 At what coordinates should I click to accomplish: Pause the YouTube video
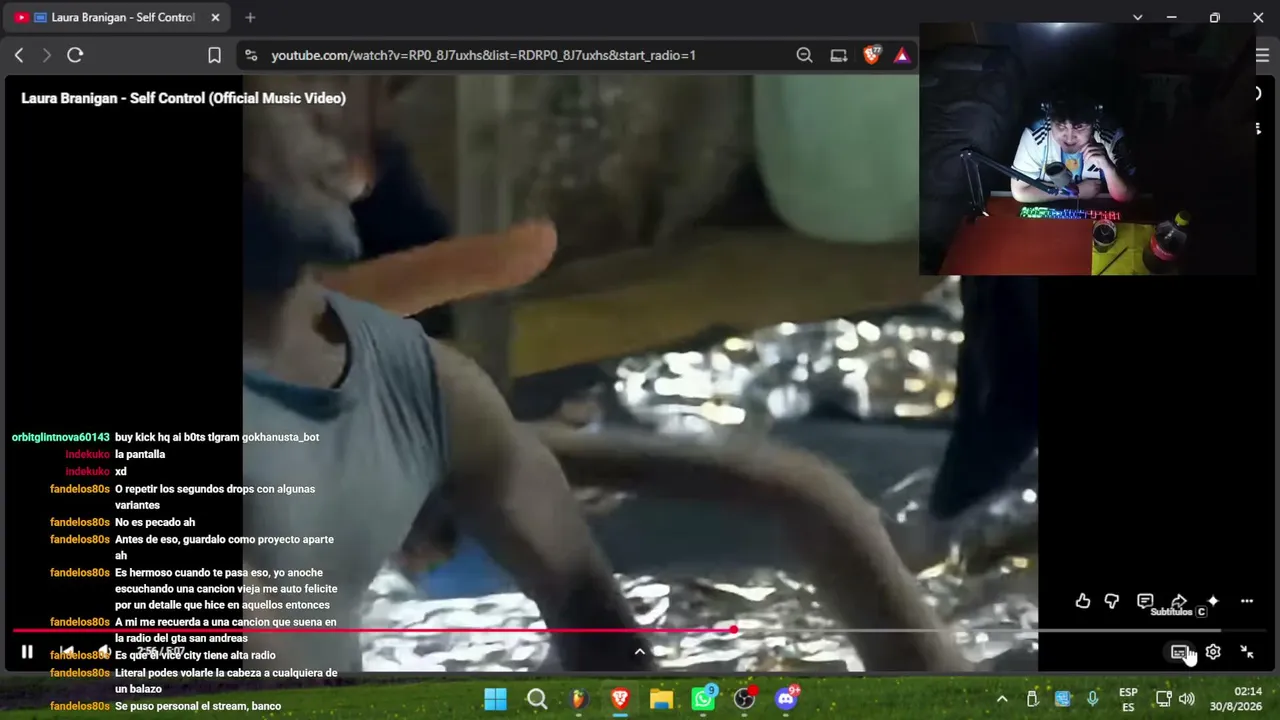tap(27, 652)
